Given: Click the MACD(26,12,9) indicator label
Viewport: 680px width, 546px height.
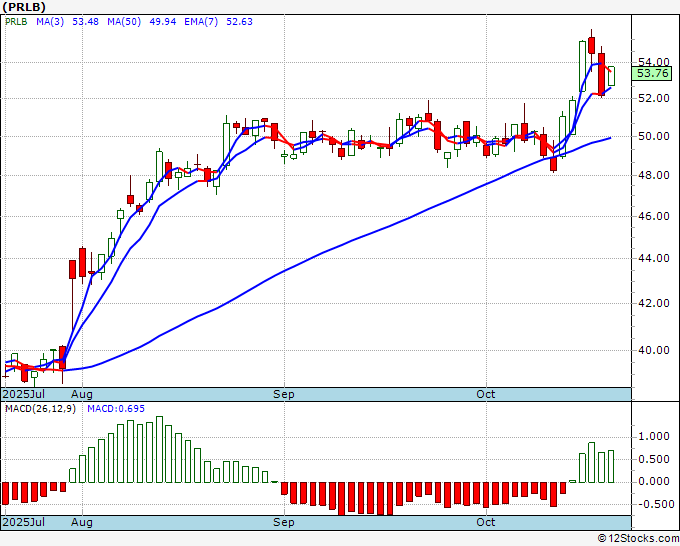Looking at the screenshot, I should (40, 409).
